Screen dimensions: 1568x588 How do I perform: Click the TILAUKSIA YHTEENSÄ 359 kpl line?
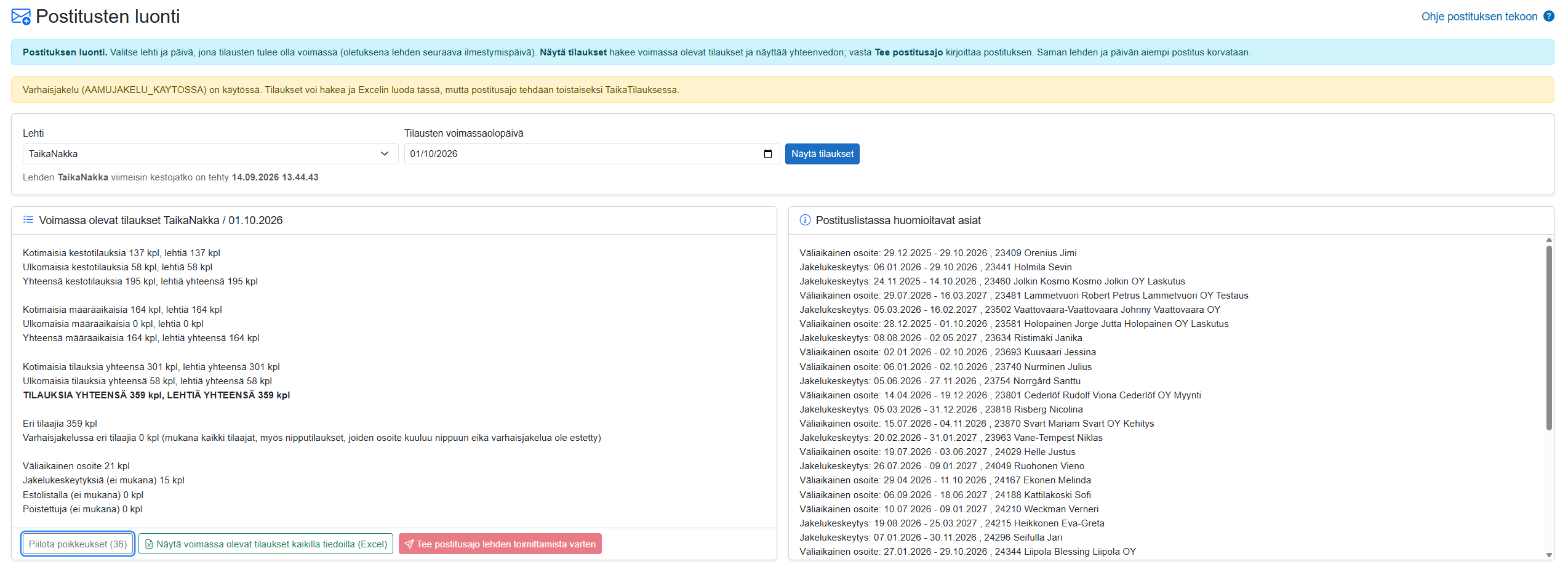(x=156, y=395)
